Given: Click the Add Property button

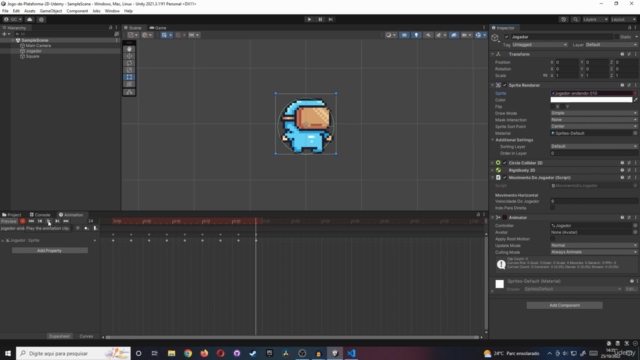Looking at the screenshot, I should (49, 251).
